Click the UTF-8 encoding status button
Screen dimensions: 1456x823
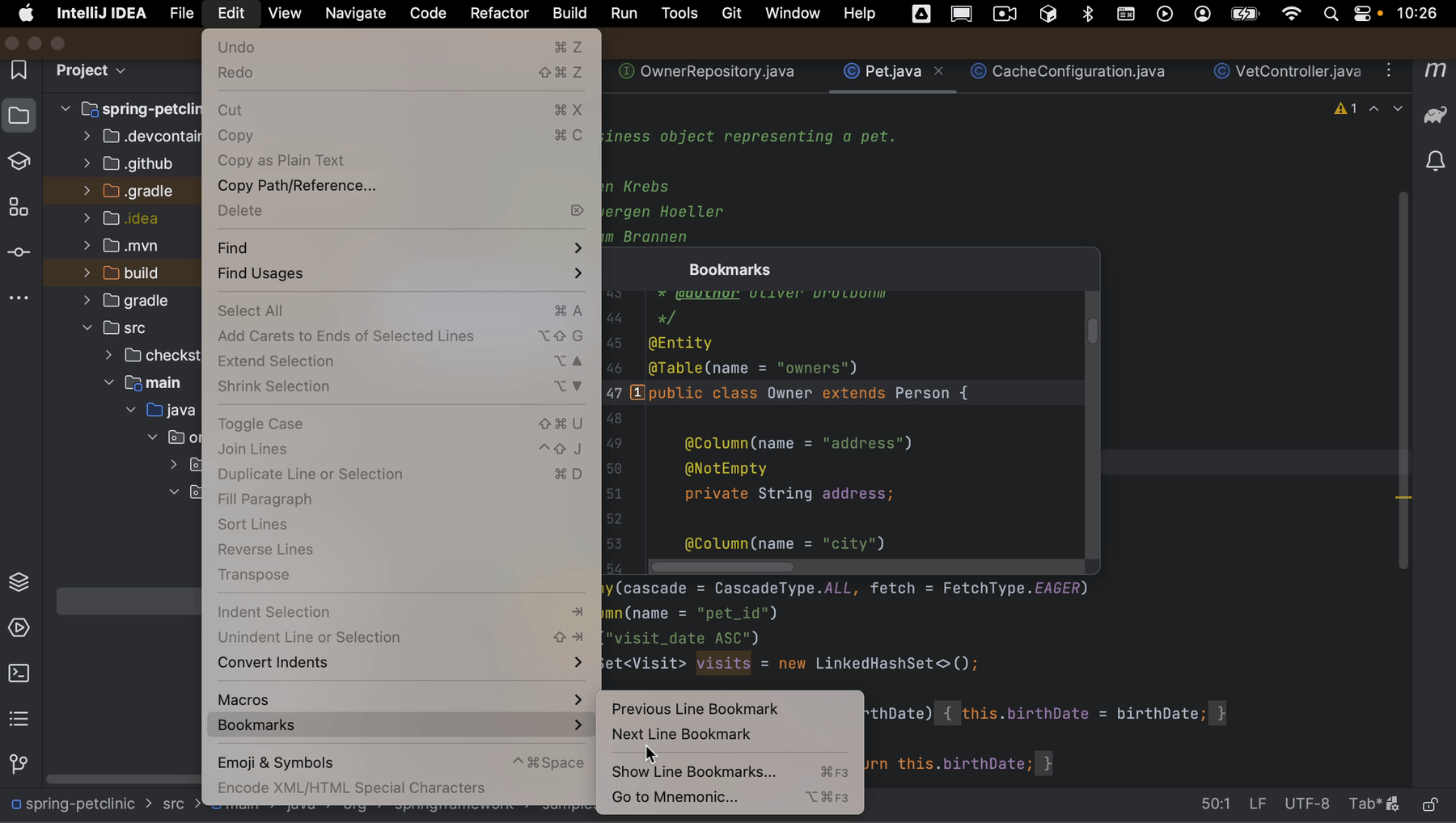click(x=1306, y=804)
